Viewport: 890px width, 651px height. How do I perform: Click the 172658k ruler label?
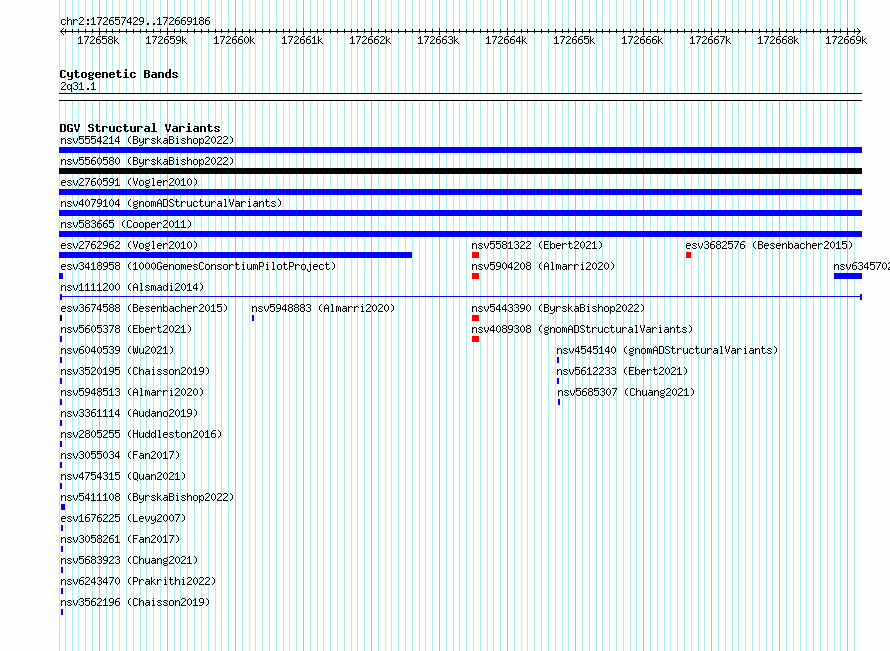click(98, 40)
